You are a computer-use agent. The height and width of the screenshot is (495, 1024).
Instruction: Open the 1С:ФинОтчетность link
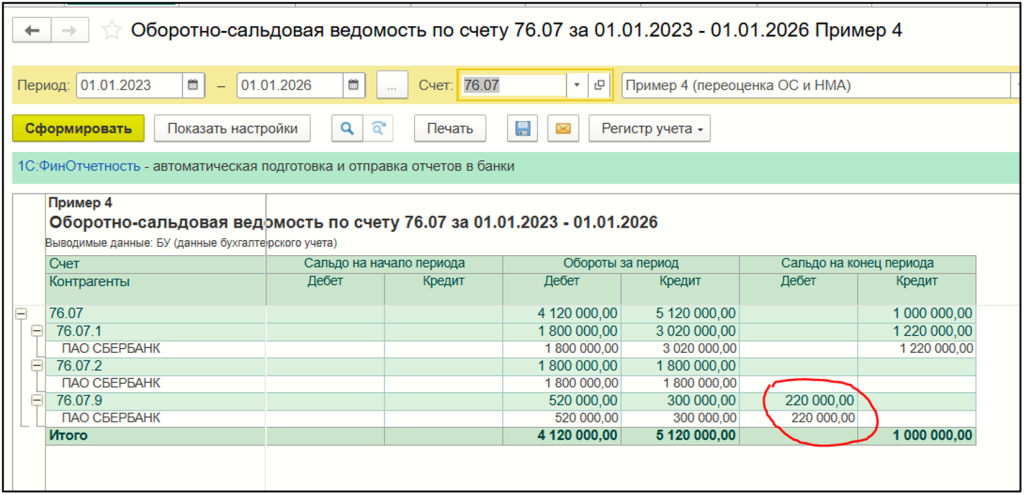pos(79,166)
